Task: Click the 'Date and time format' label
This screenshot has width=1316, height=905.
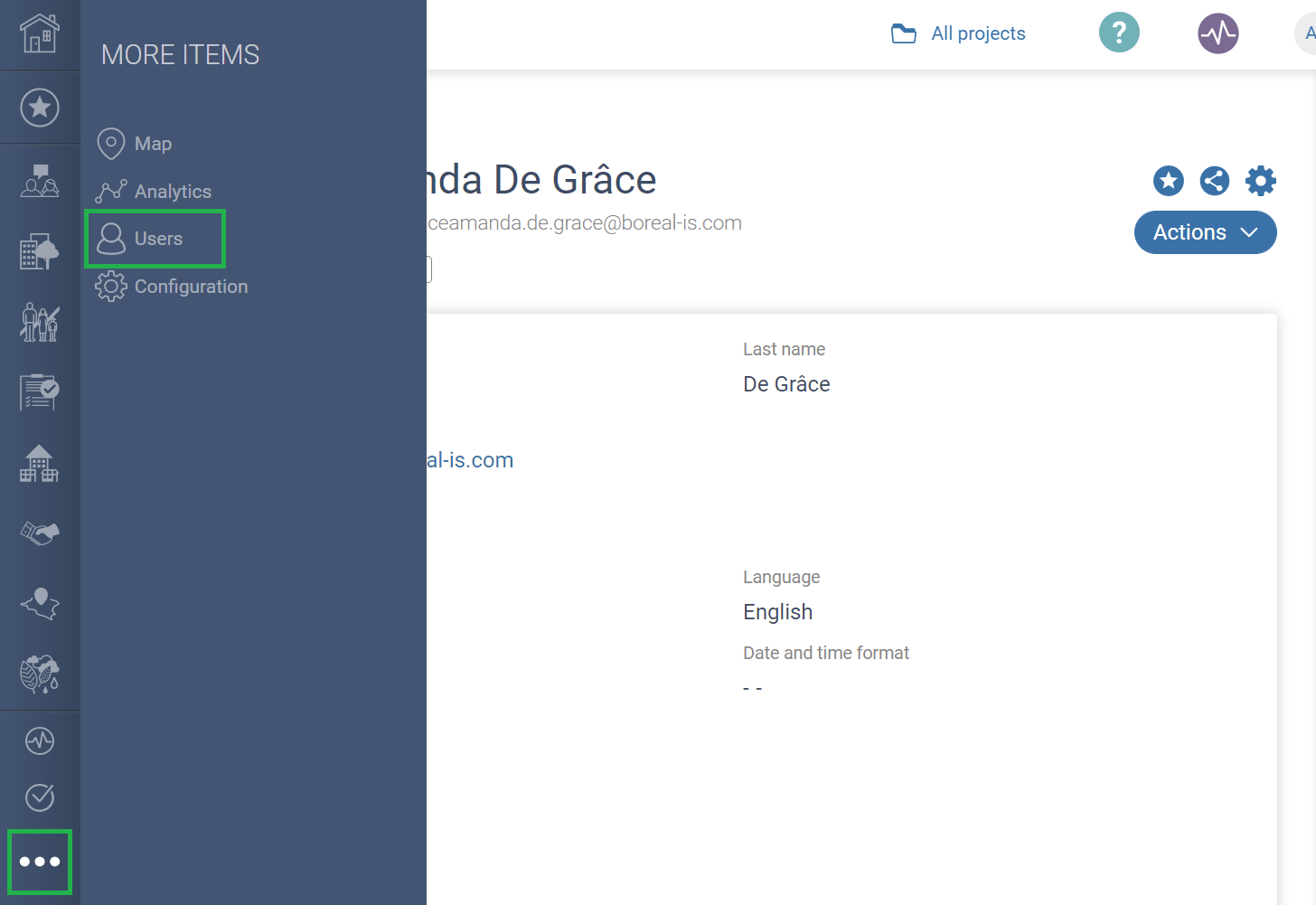Action: click(826, 653)
